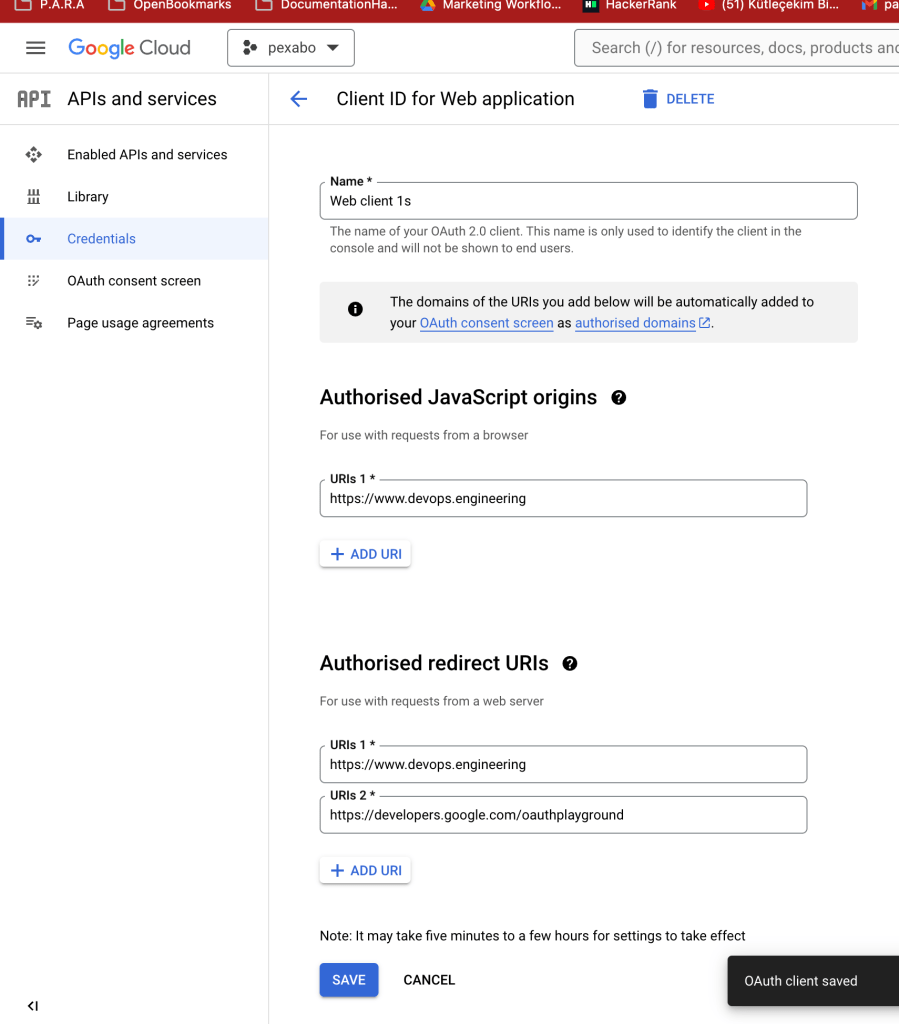Click the external link icon after authorised domains
The height and width of the screenshot is (1024, 899).
point(704,323)
